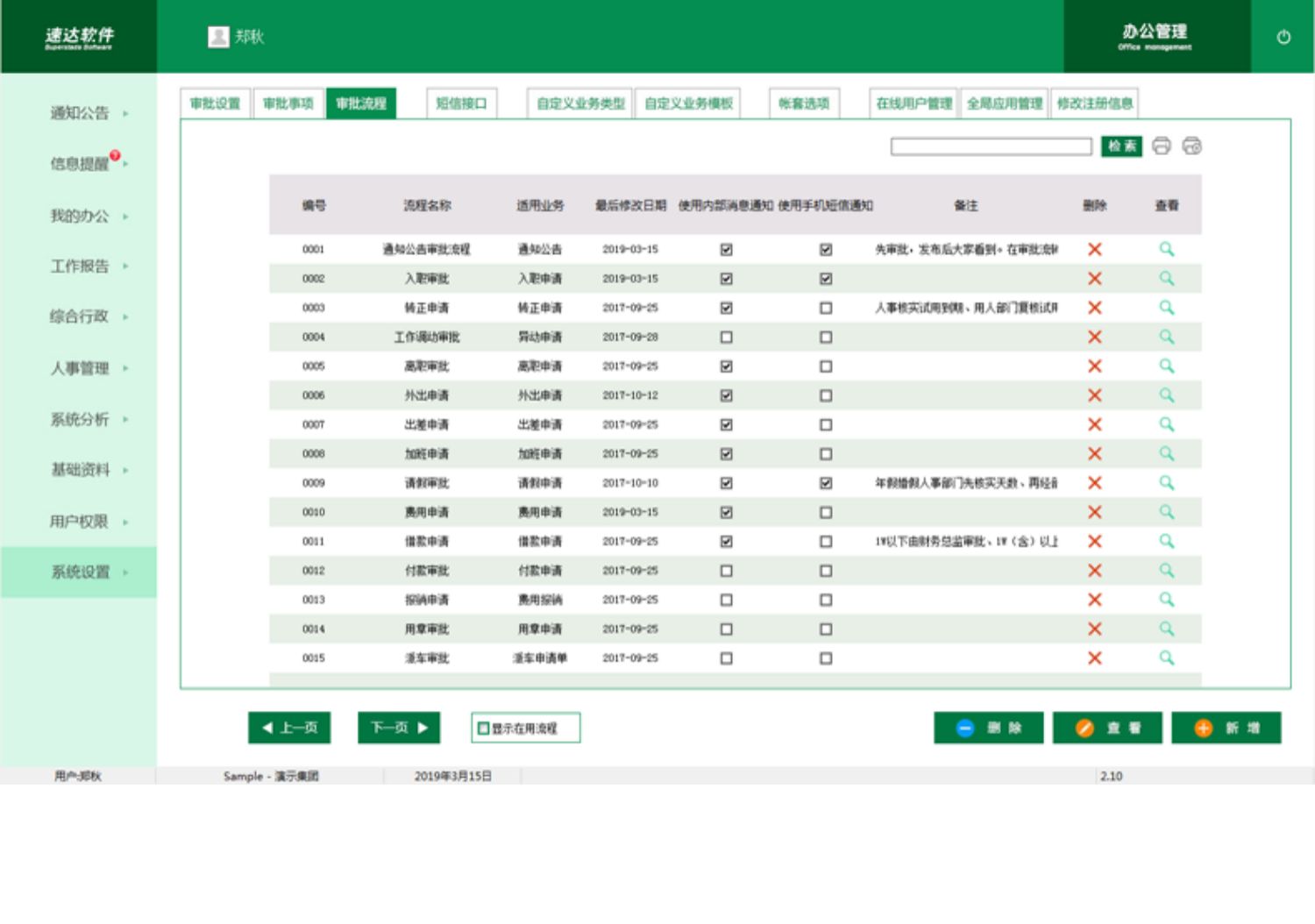Open the 修改注册信息 tab
Image resolution: width=1315 pixels, height=924 pixels.
click(x=1095, y=103)
